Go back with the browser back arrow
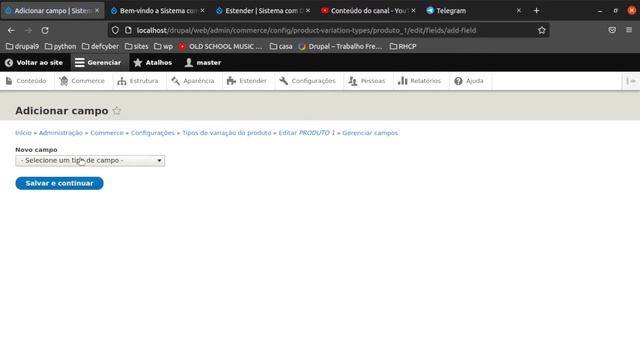This screenshot has height=360, width=640. (11, 30)
